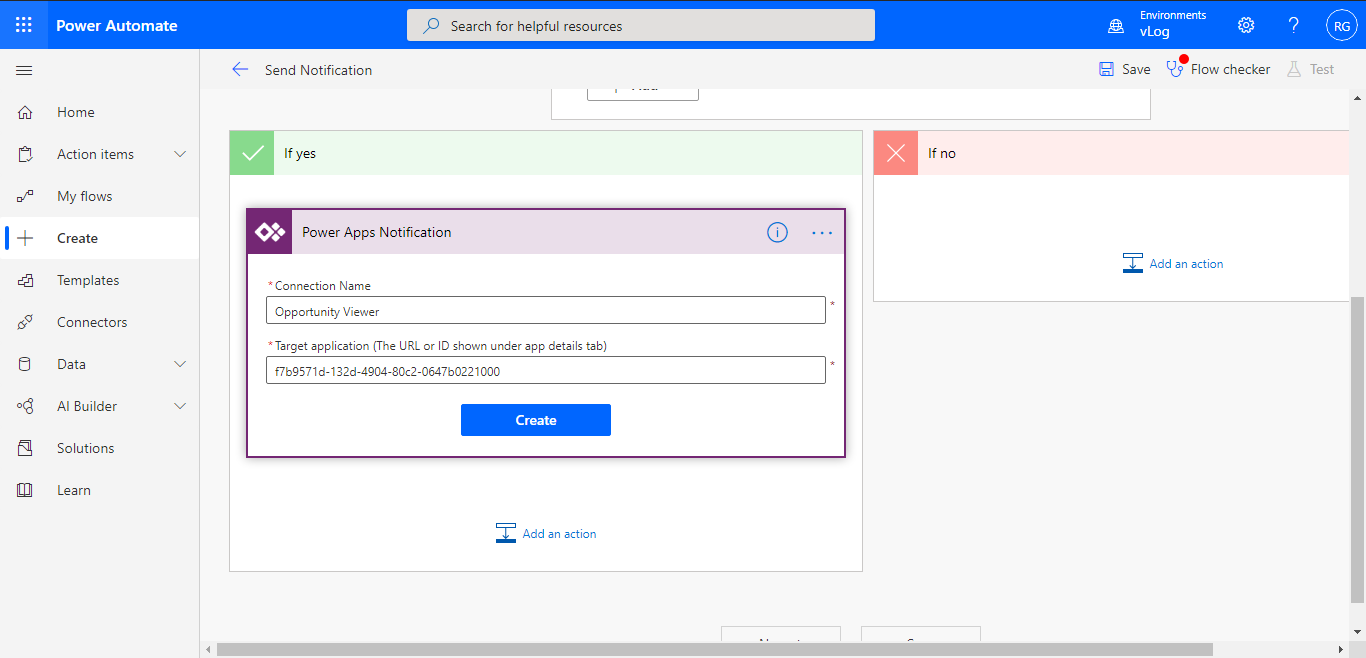Open the Environments globe icon
Image resolution: width=1366 pixels, height=658 pixels.
1116,25
